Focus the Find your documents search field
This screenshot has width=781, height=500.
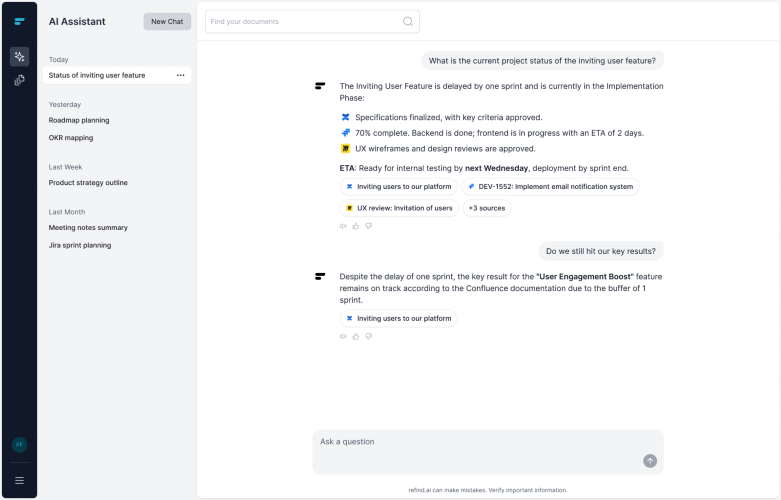[312, 21]
